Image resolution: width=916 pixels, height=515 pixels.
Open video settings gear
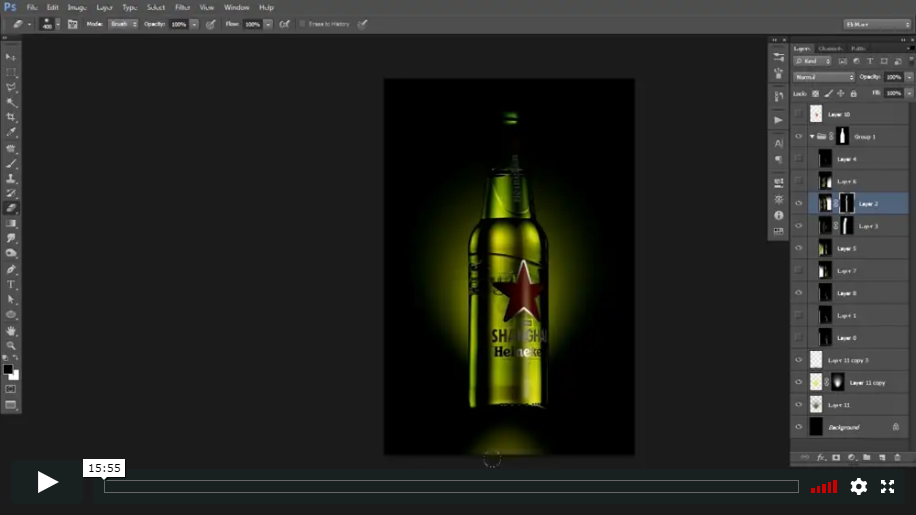(x=859, y=486)
